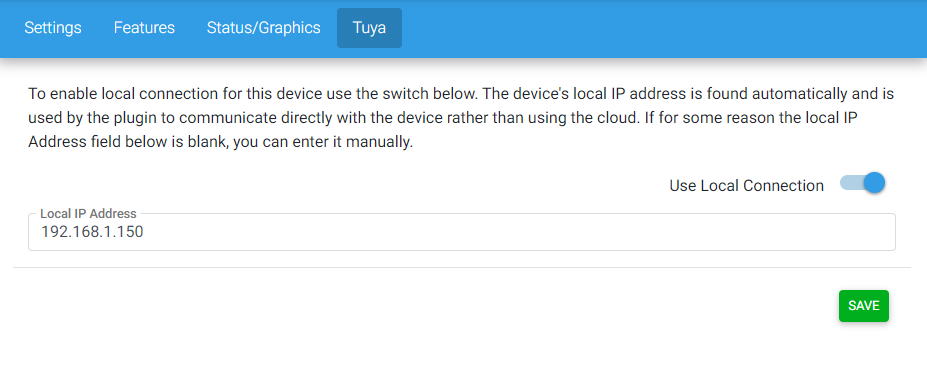Open the Settings tab
The height and width of the screenshot is (371, 927).
[x=53, y=28]
